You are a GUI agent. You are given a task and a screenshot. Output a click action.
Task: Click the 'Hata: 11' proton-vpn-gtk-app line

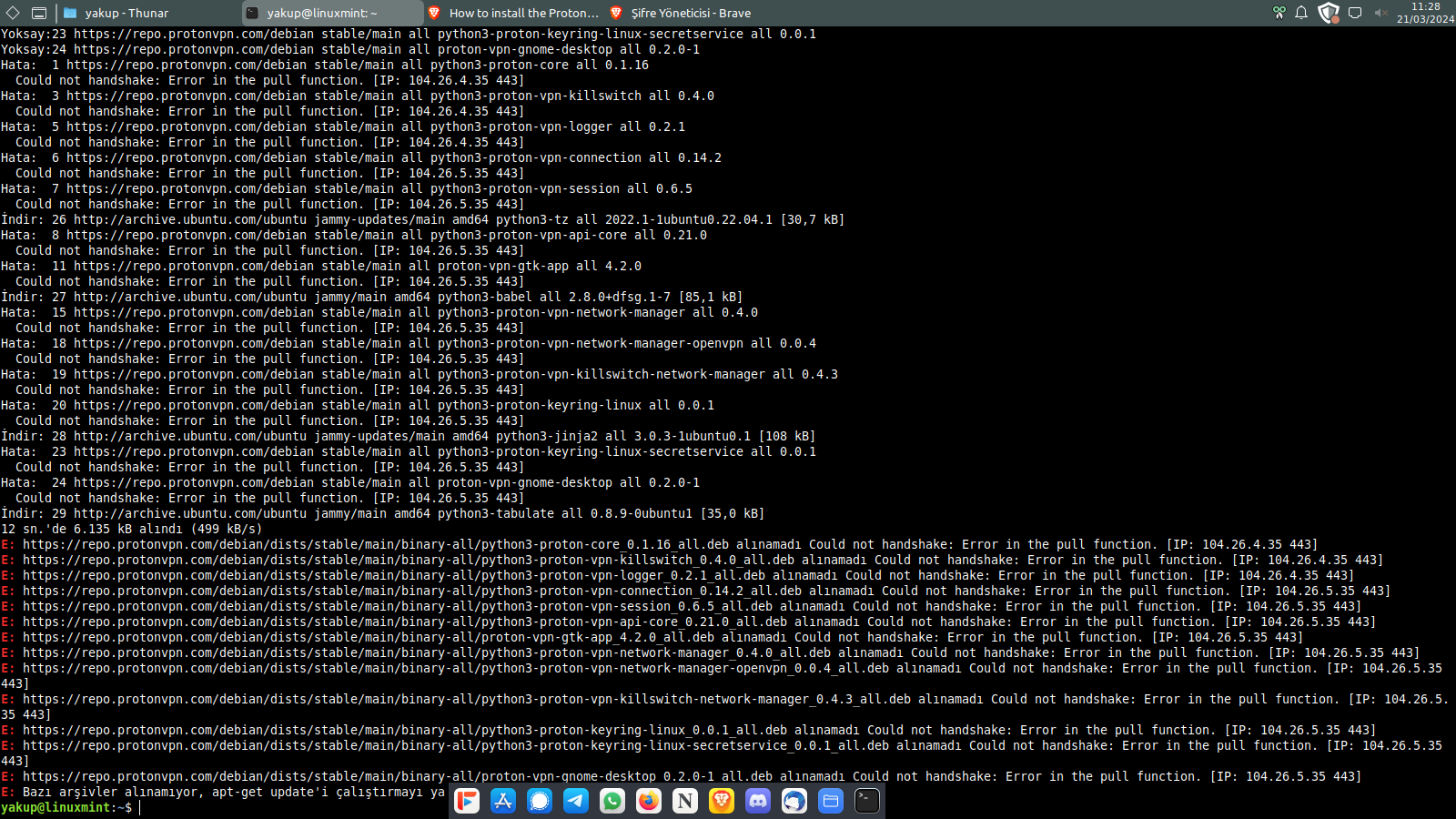click(x=321, y=266)
